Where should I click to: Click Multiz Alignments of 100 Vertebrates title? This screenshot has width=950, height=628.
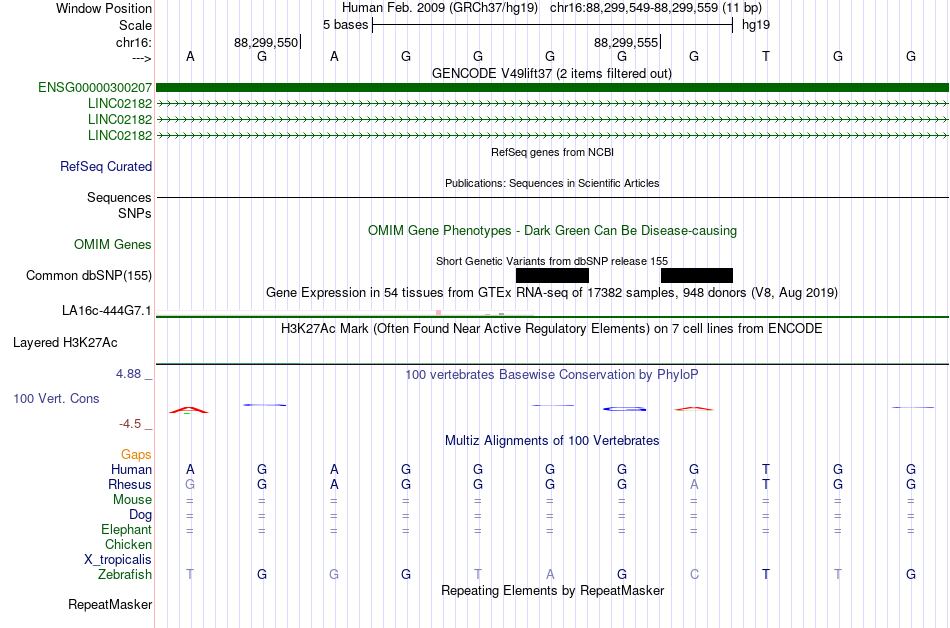point(552,441)
